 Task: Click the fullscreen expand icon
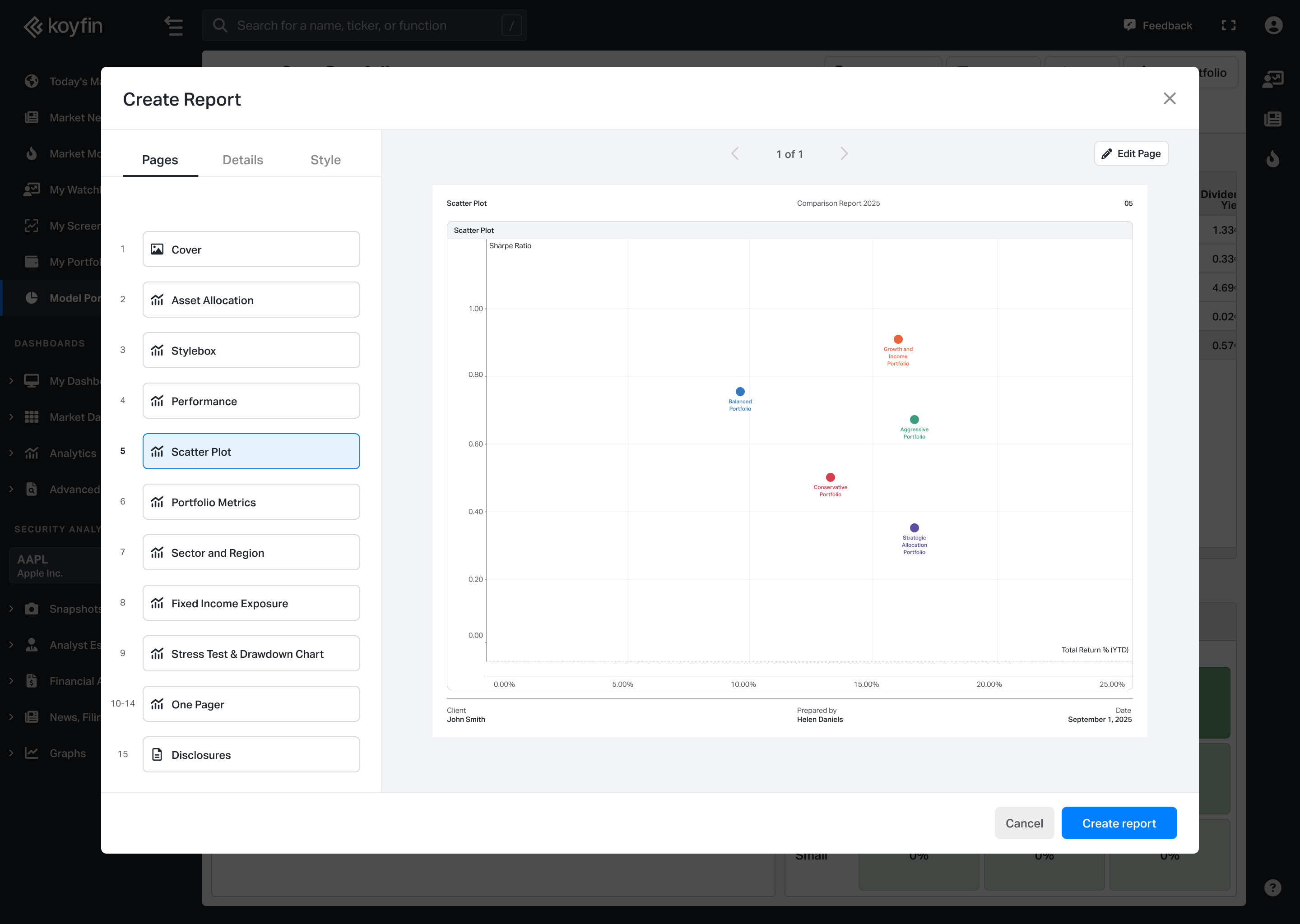[x=1228, y=26]
